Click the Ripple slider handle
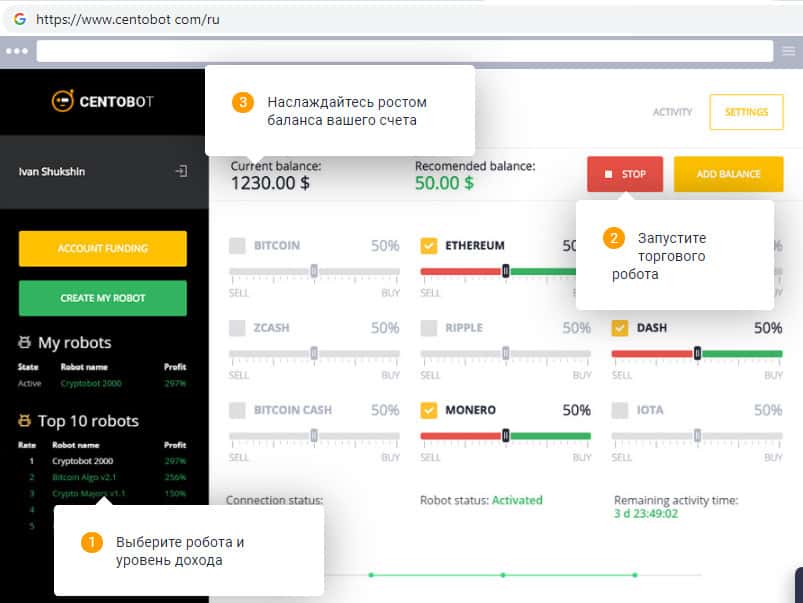This screenshot has height=603, width=803. [x=505, y=353]
